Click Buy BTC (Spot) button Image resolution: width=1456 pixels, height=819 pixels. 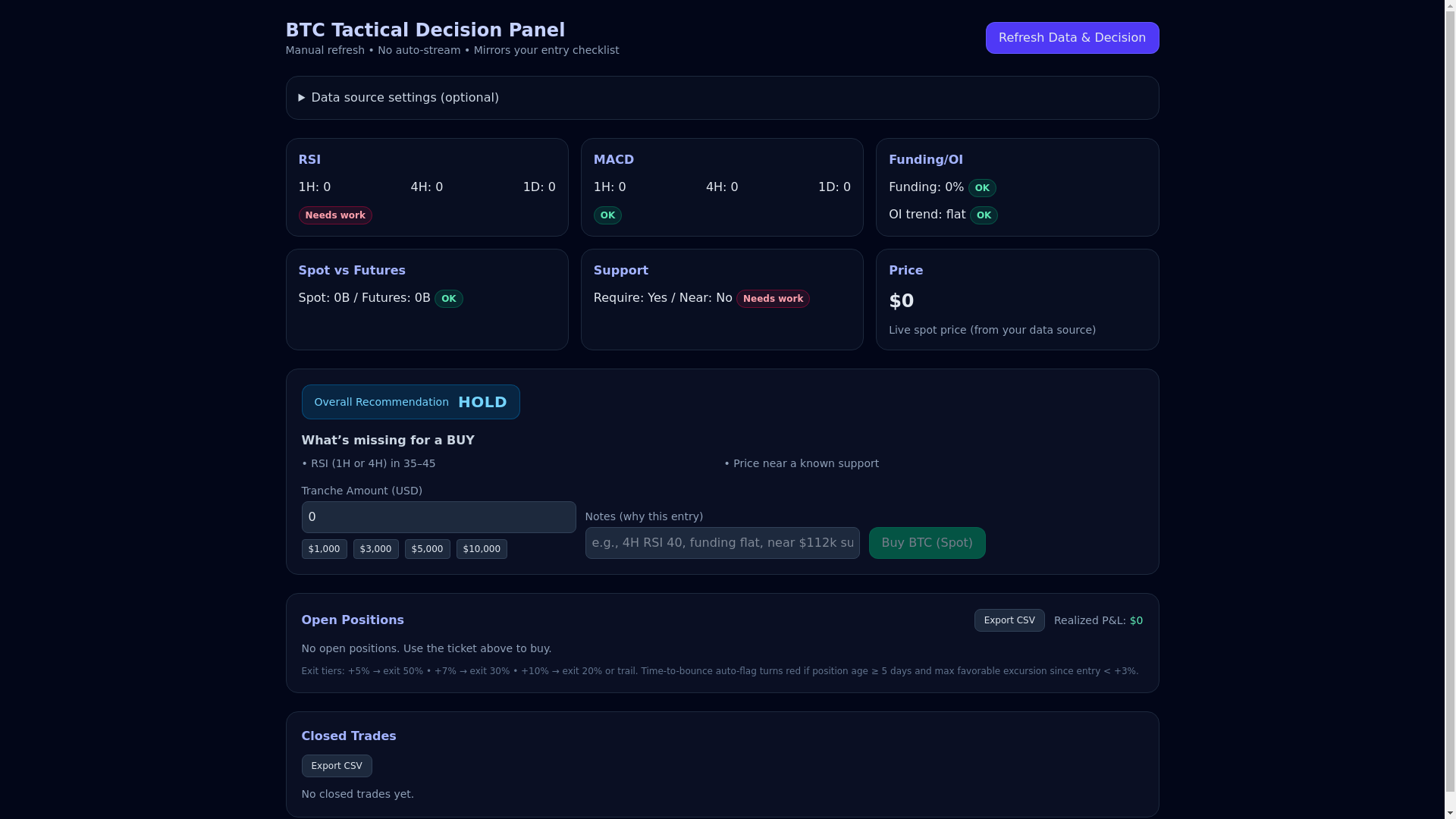[927, 543]
